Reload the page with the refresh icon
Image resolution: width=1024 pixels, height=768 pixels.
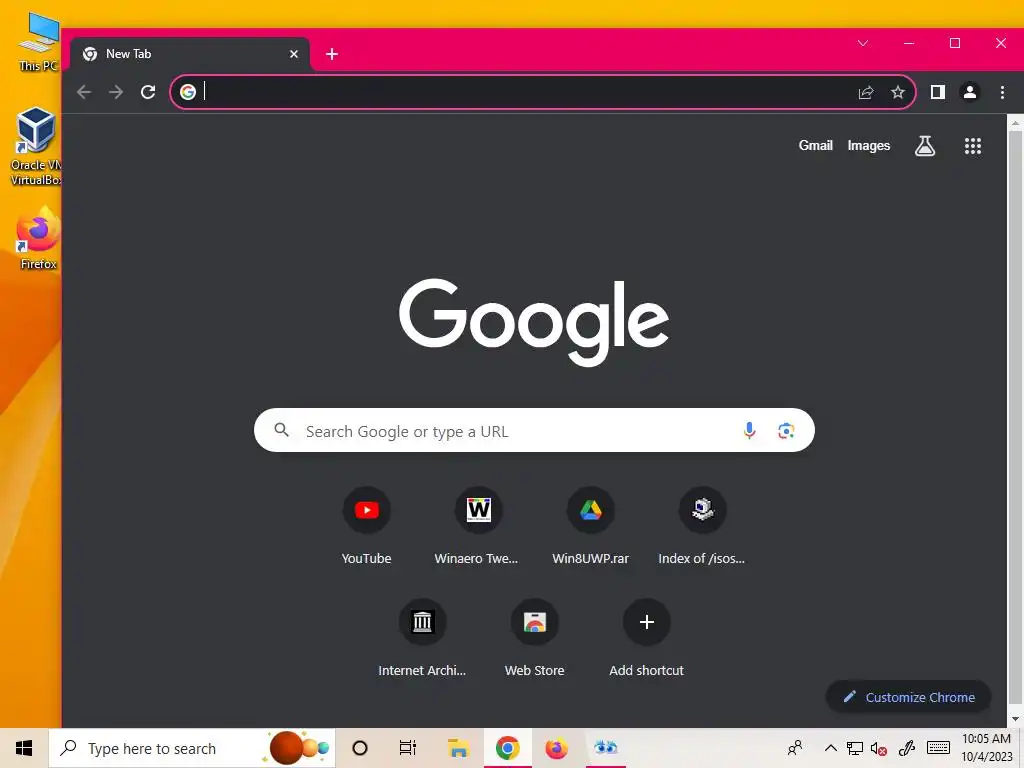click(x=148, y=92)
